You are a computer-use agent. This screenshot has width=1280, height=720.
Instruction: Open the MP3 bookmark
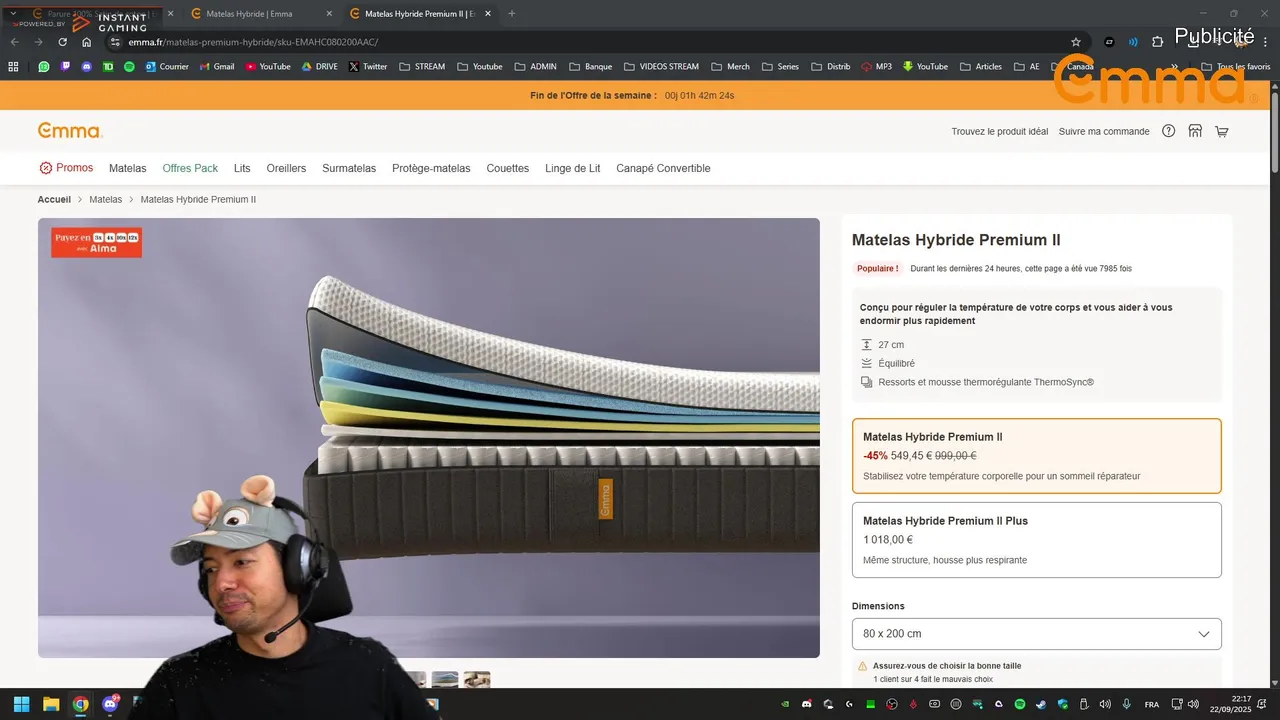(x=876, y=67)
